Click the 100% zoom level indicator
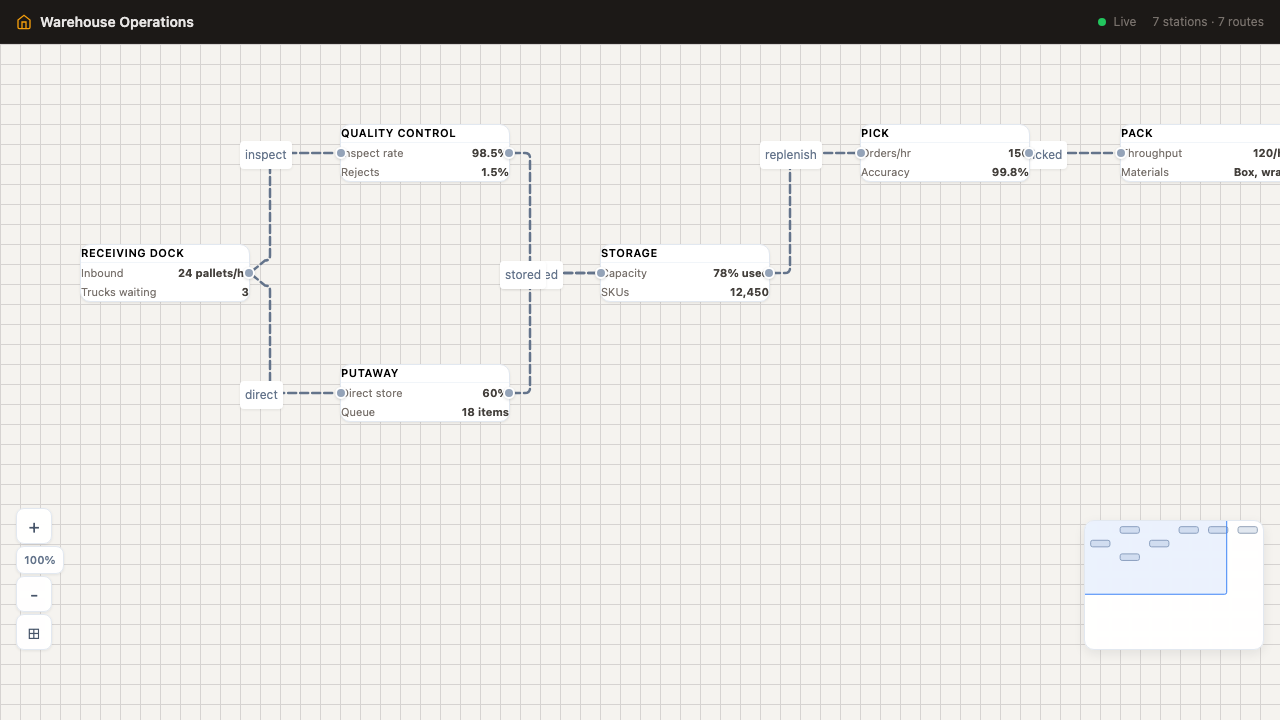1280x720 pixels. click(x=40, y=560)
